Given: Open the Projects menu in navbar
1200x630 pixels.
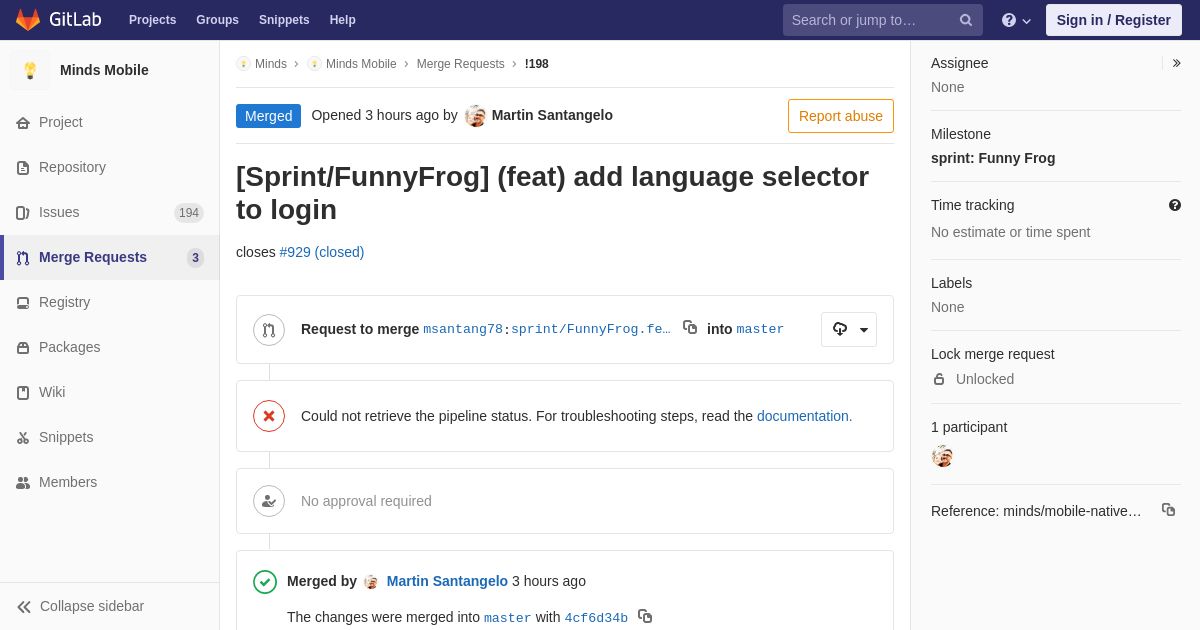Looking at the screenshot, I should [x=152, y=20].
